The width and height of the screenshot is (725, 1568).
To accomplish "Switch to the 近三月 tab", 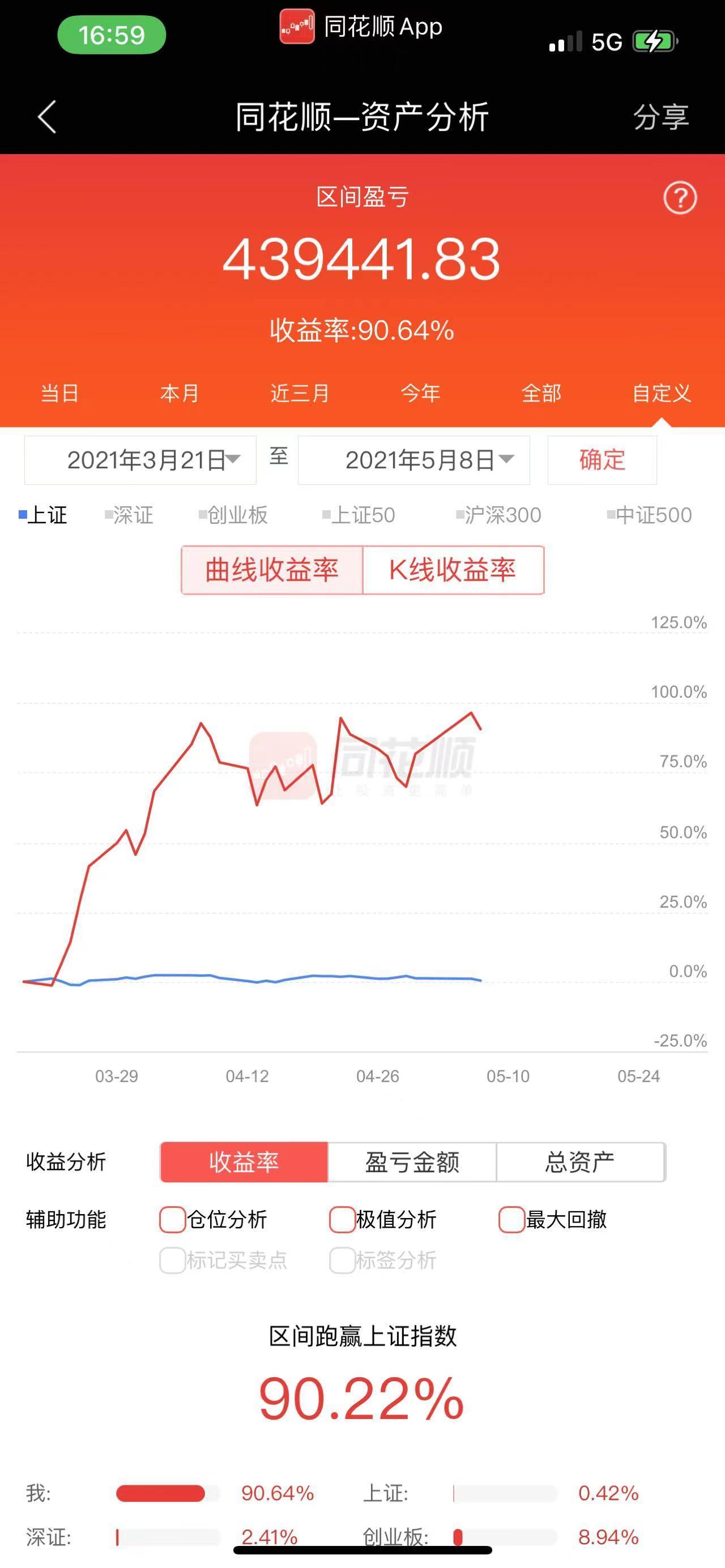I will (x=300, y=393).
